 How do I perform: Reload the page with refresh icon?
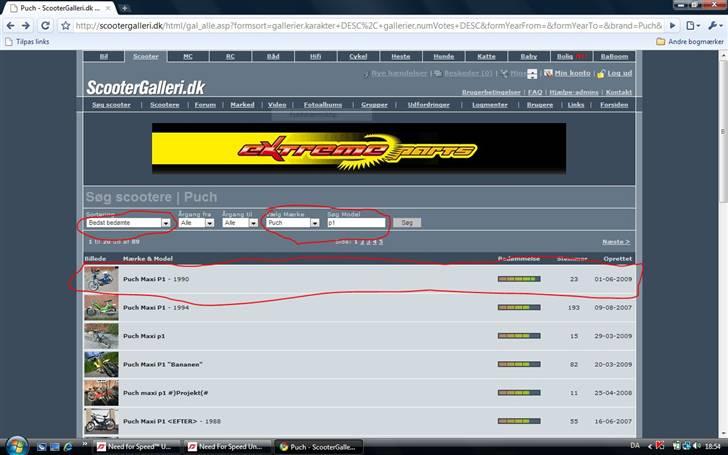tap(45, 26)
